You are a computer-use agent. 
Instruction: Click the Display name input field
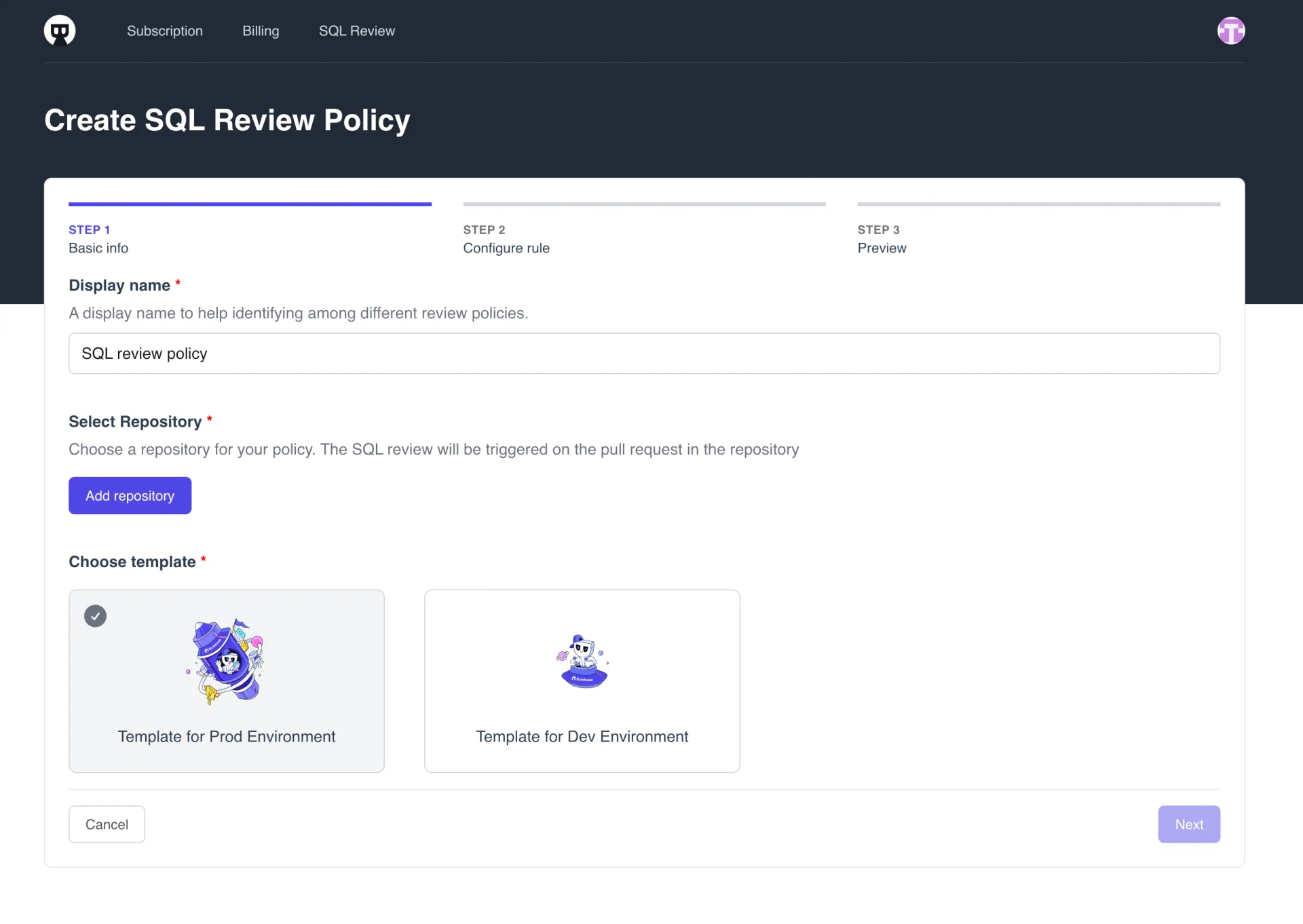[x=644, y=353]
